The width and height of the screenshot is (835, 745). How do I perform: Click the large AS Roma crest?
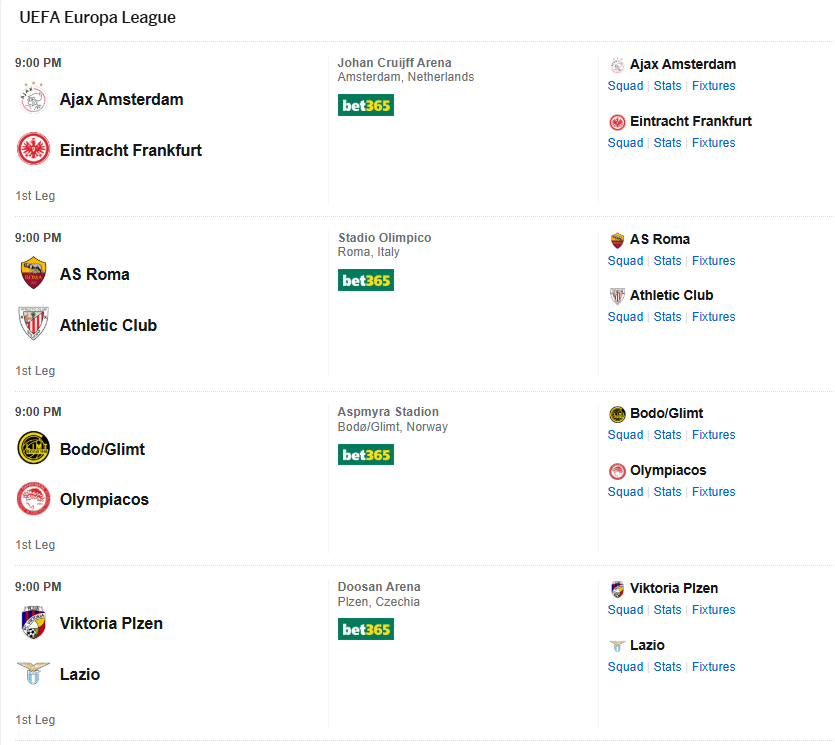click(33, 274)
